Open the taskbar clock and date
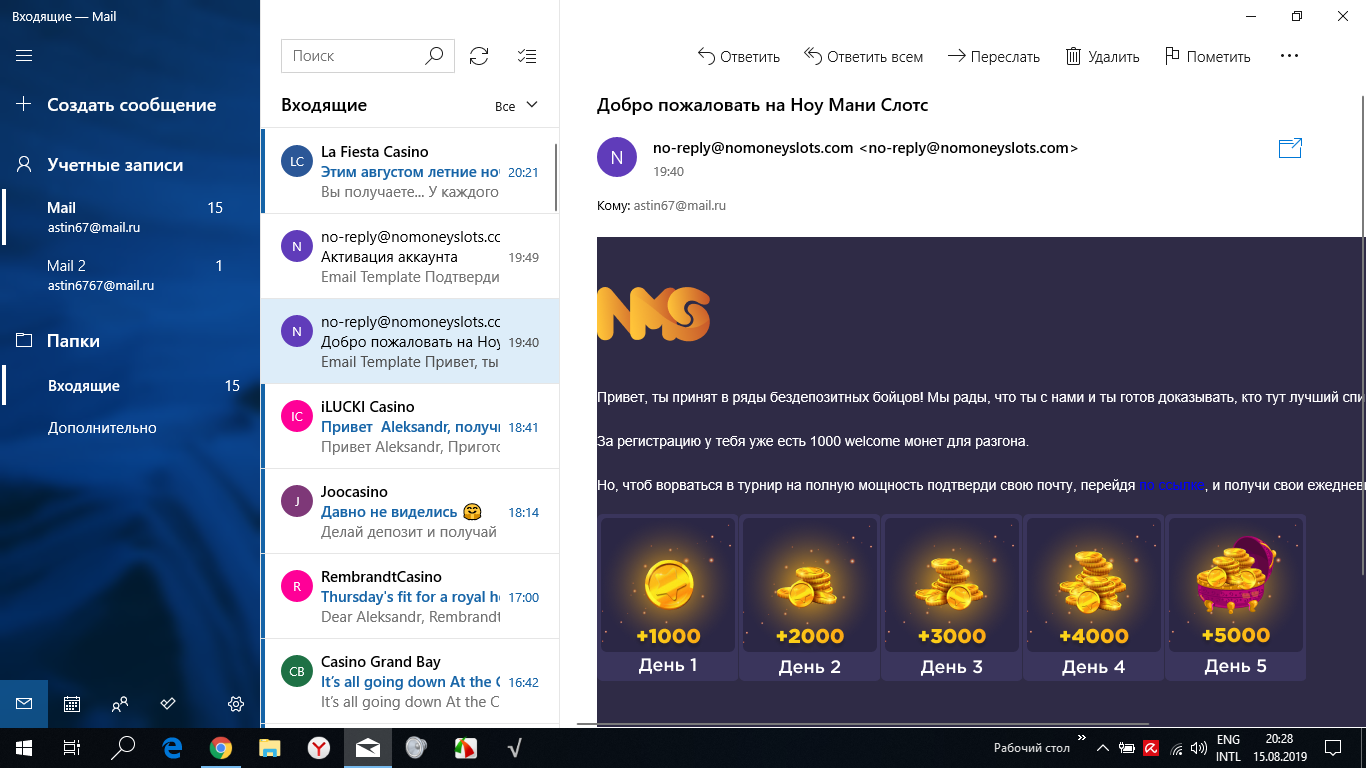The height and width of the screenshot is (768, 1366). (1278, 747)
